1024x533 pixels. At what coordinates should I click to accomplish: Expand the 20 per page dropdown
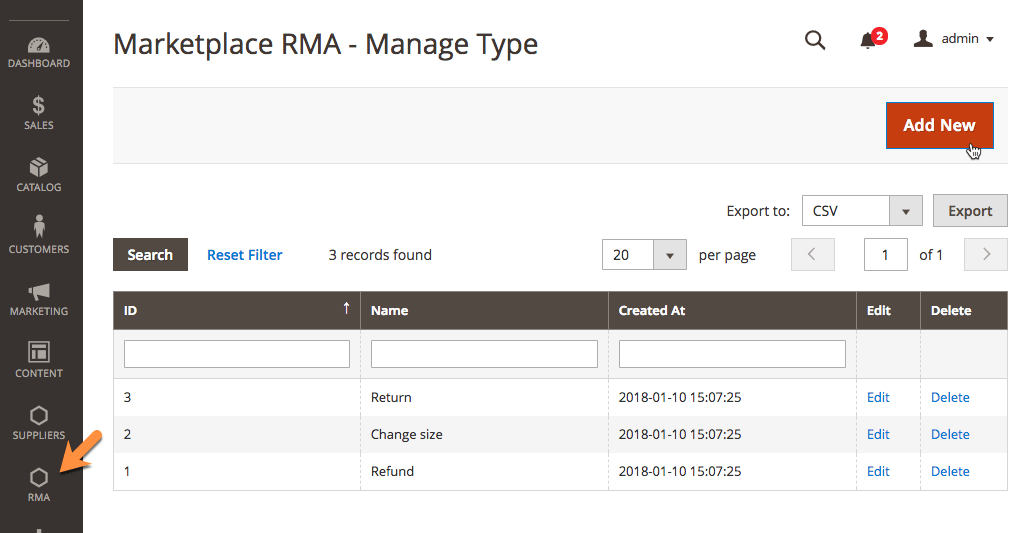click(x=669, y=255)
